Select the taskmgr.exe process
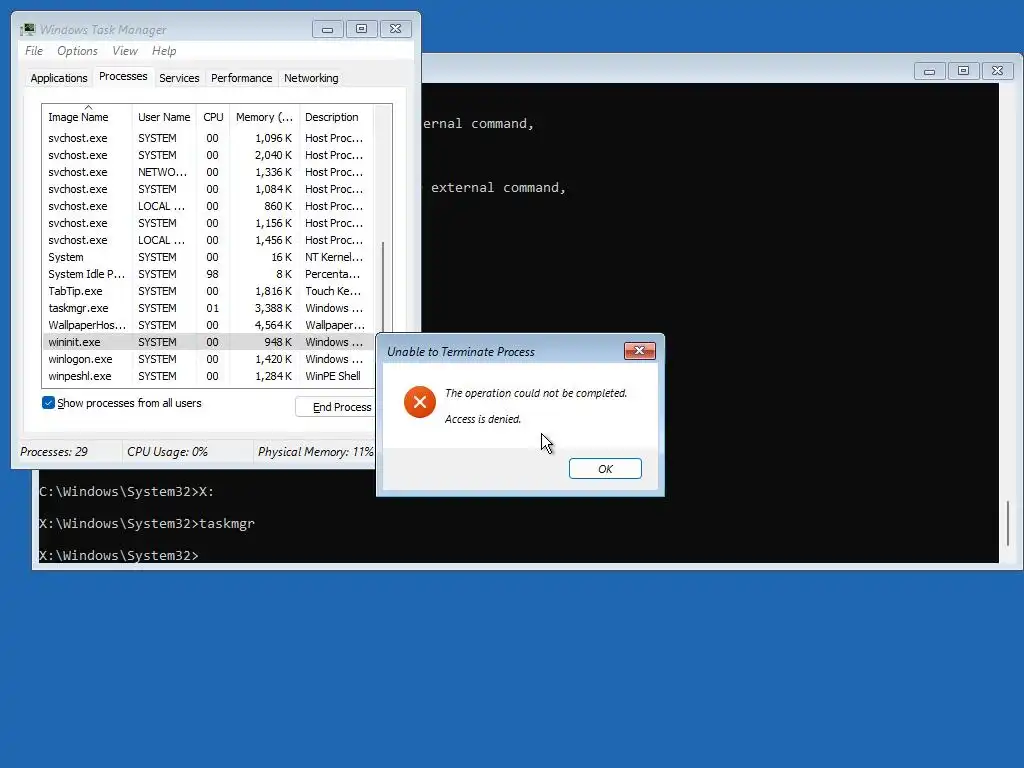1024x768 pixels. [209, 308]
